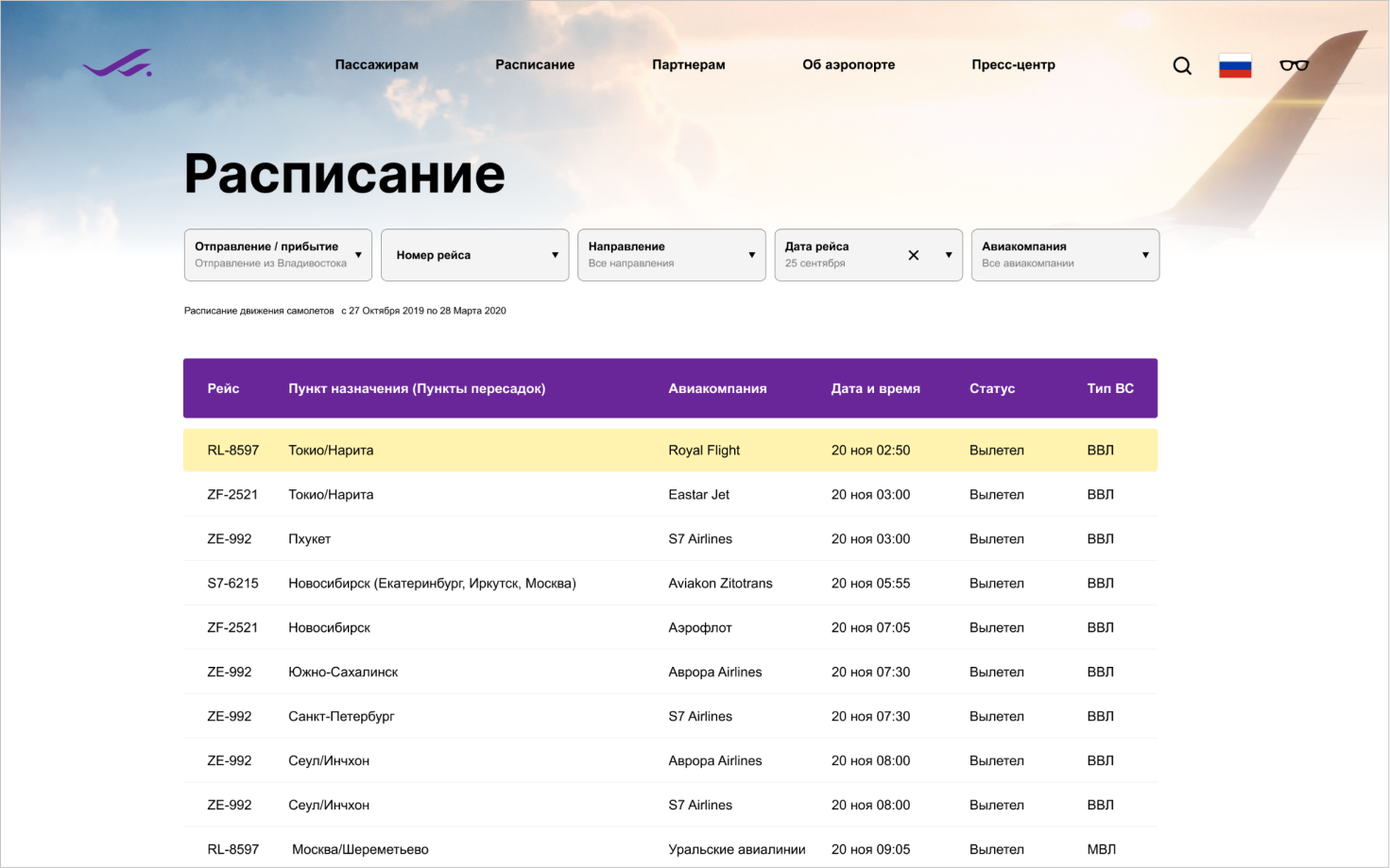Click the Дата рейса dropdown arrow
The height and width of the screenshot is (868, 1390).
click(949, 255)
